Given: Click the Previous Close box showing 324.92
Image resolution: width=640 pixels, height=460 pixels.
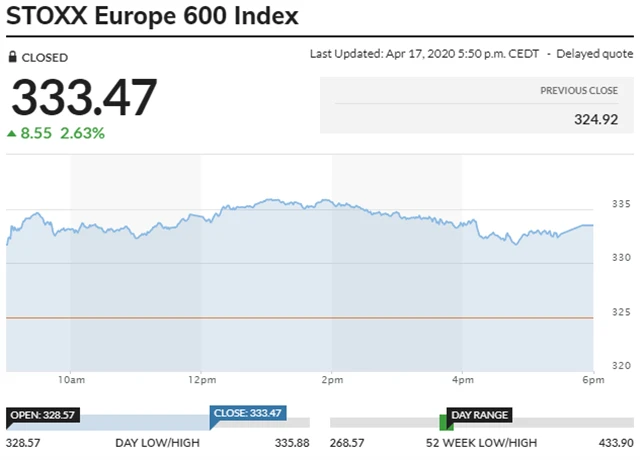Looking at the screenshot, I should pos(476,107).
